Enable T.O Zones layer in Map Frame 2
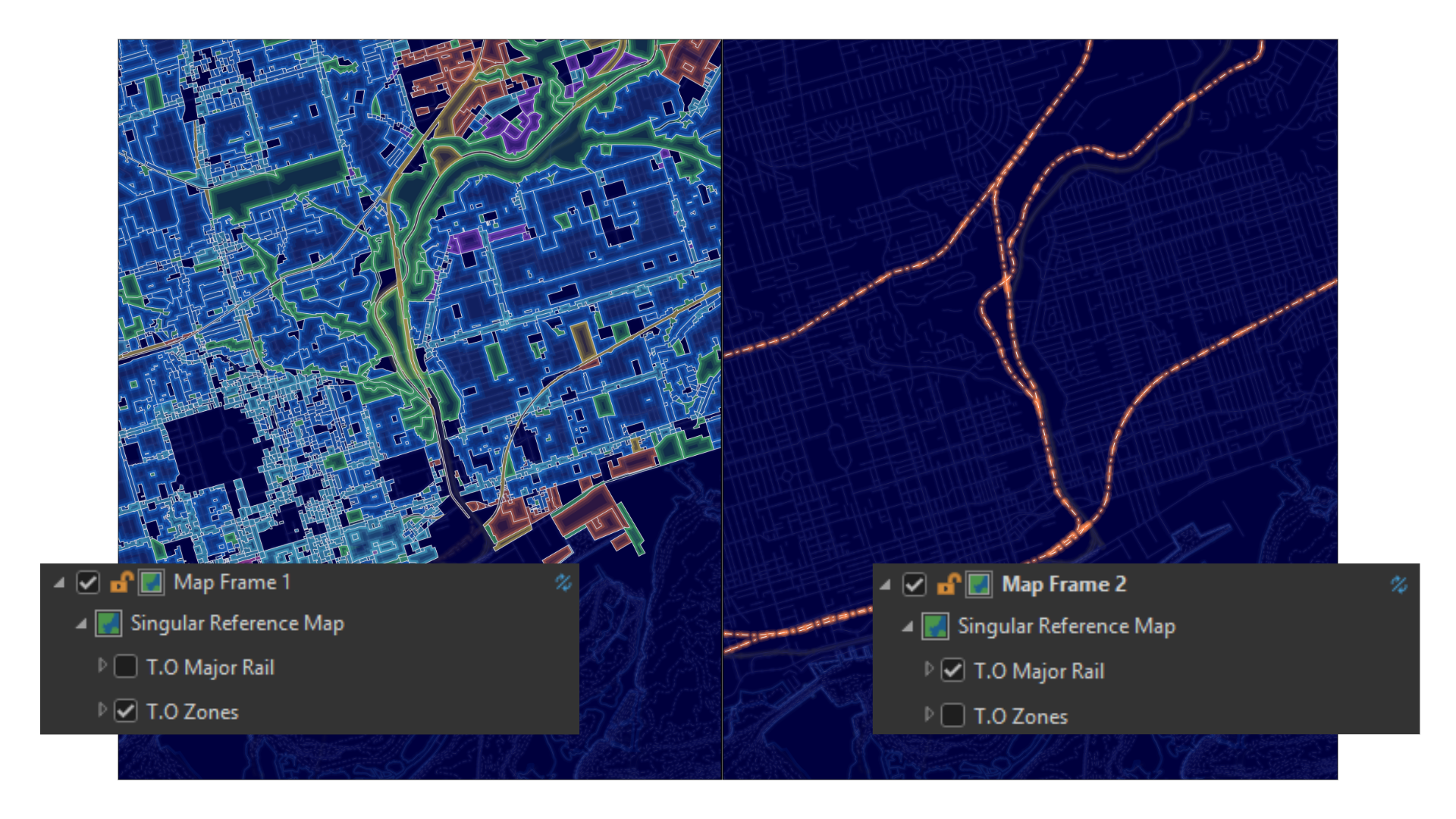The width and height of the screenshot is (1456, 819). [952, 715]
